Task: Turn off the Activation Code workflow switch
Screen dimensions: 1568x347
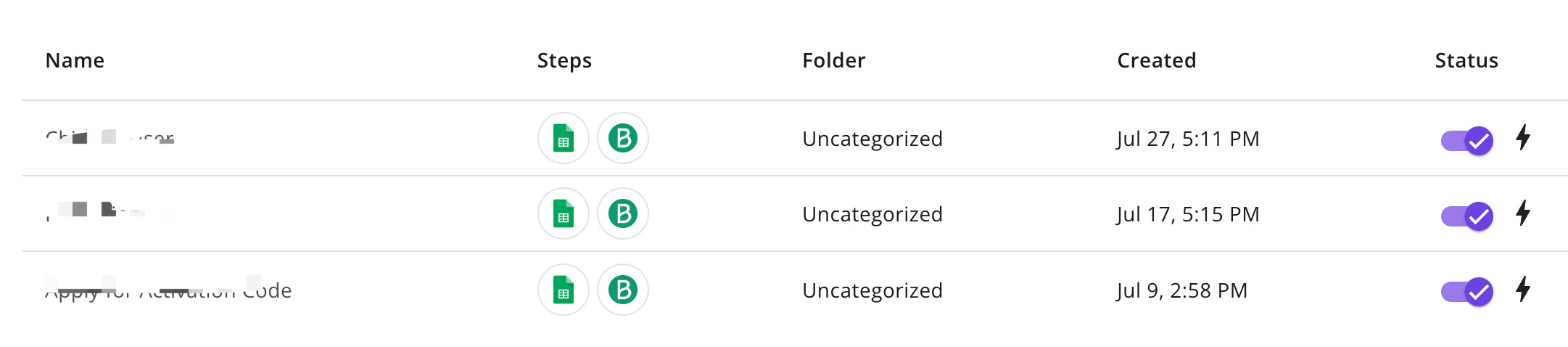Action: pos(1466,292)
